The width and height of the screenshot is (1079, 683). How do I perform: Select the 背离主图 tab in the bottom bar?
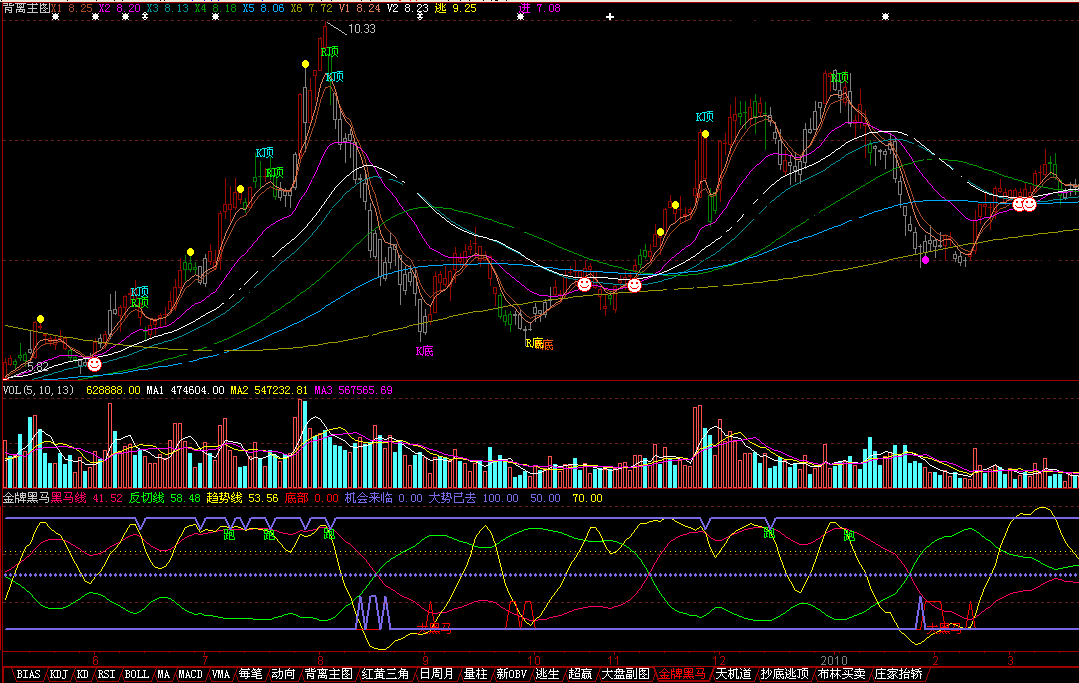[328, 675]
